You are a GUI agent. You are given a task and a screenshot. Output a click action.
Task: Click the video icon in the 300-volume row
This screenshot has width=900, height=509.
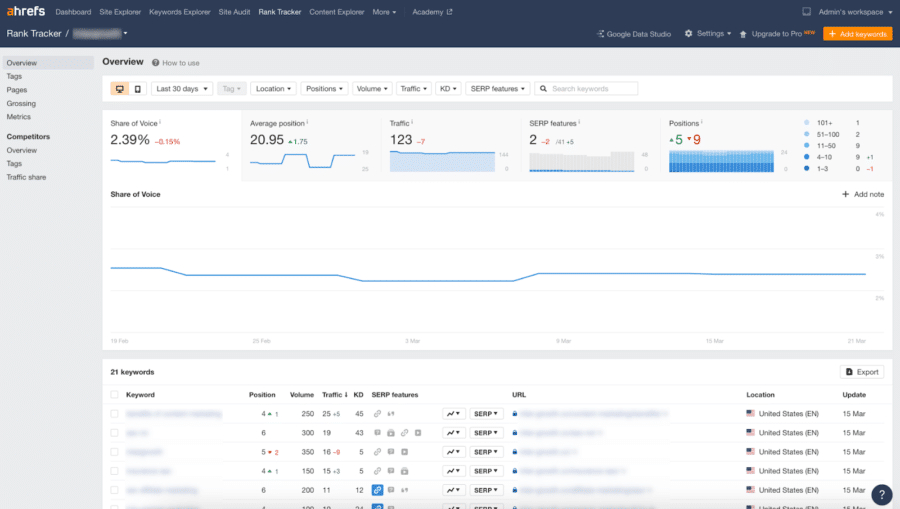click(x=418, y=433)
